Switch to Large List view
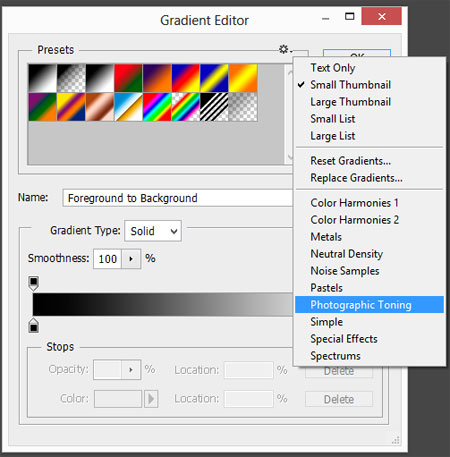 point(369,136)
